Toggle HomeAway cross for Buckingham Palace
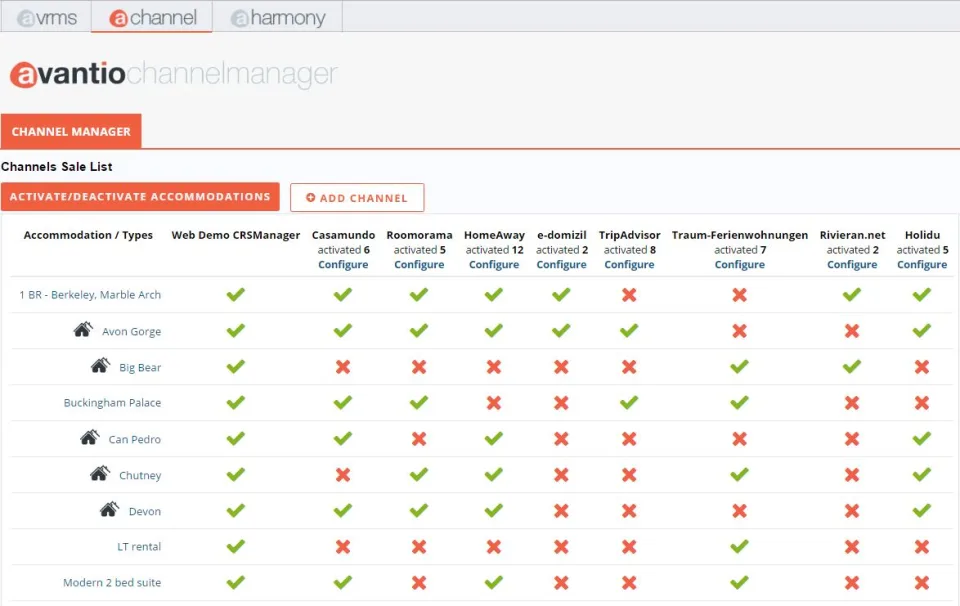This screenshot has height=606, width=960. [494, 403]
